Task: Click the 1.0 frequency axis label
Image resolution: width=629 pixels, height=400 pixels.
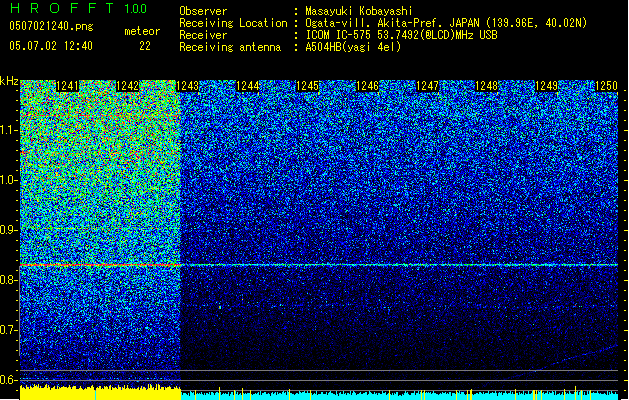Action: [9, 180]
